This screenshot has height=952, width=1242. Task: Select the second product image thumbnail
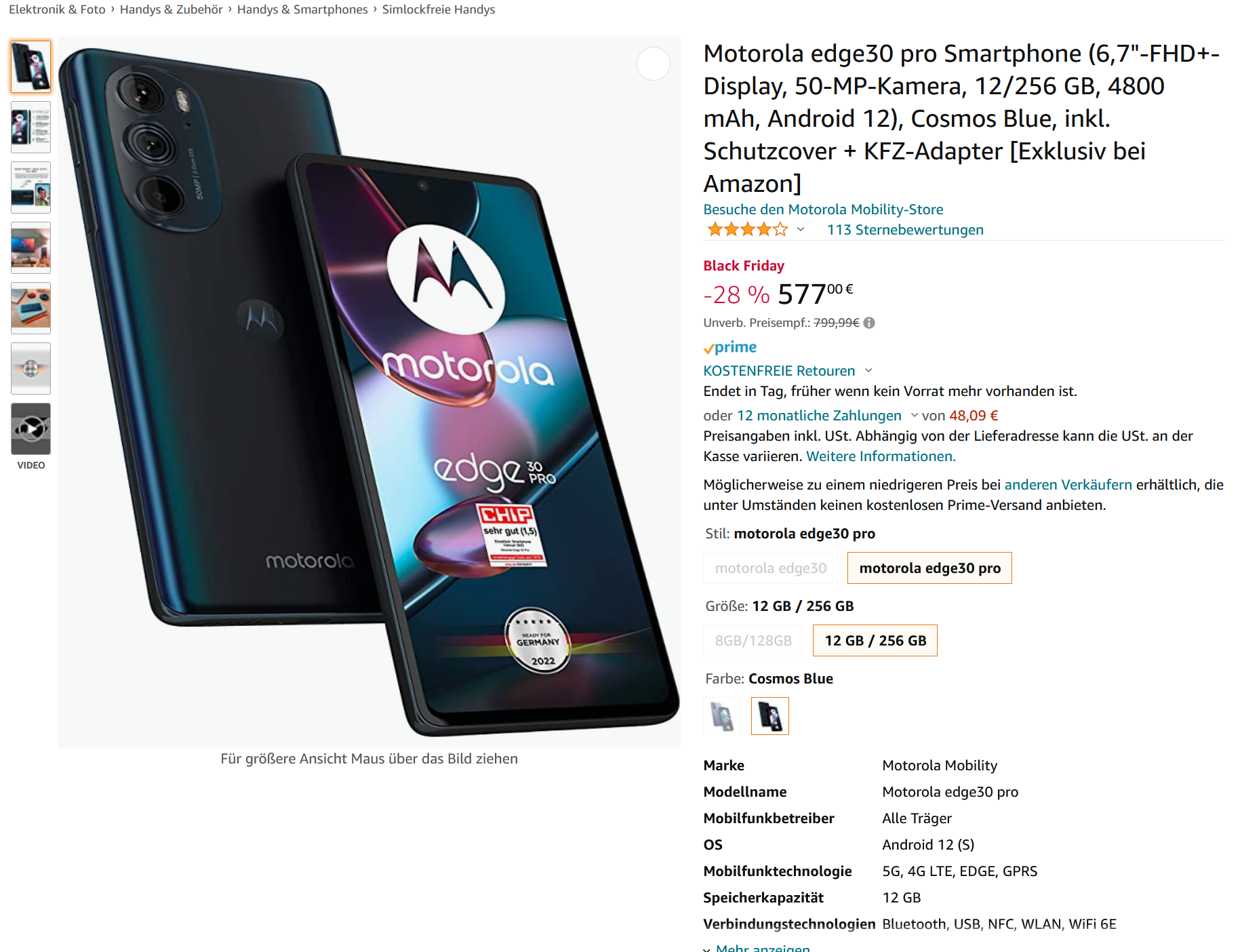(31, 127)
